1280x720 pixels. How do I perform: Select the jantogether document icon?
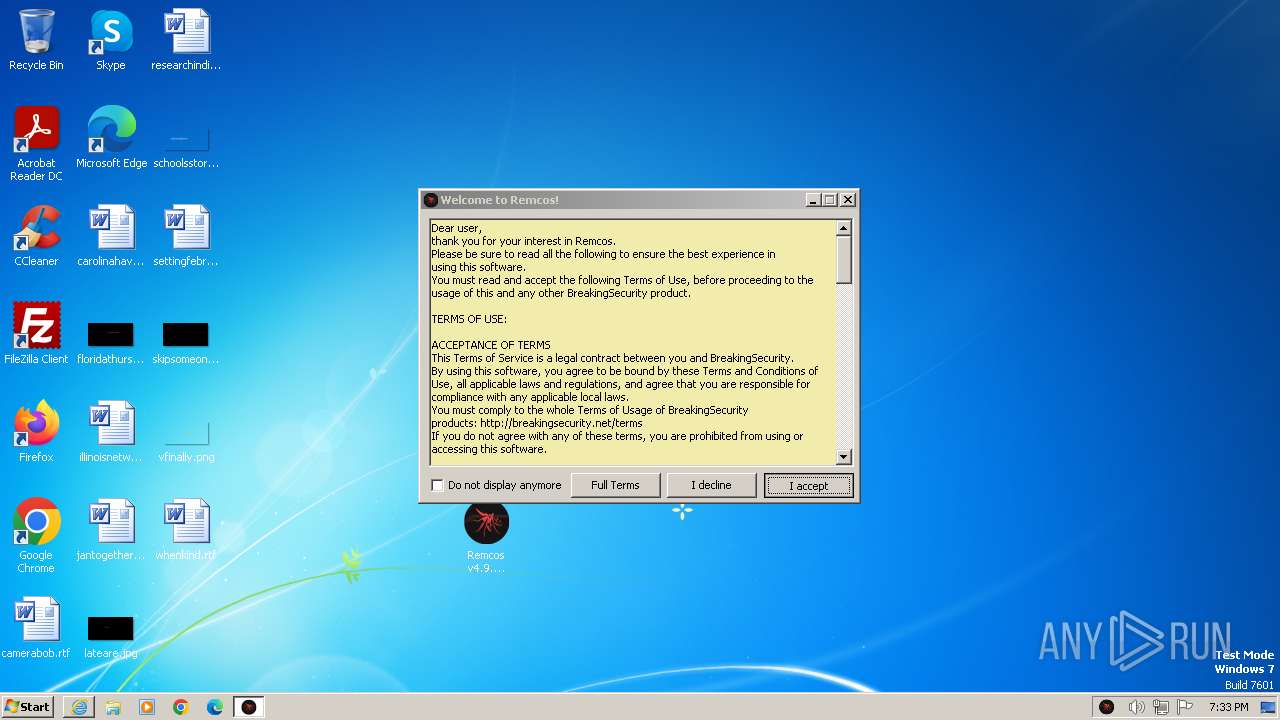111,530
